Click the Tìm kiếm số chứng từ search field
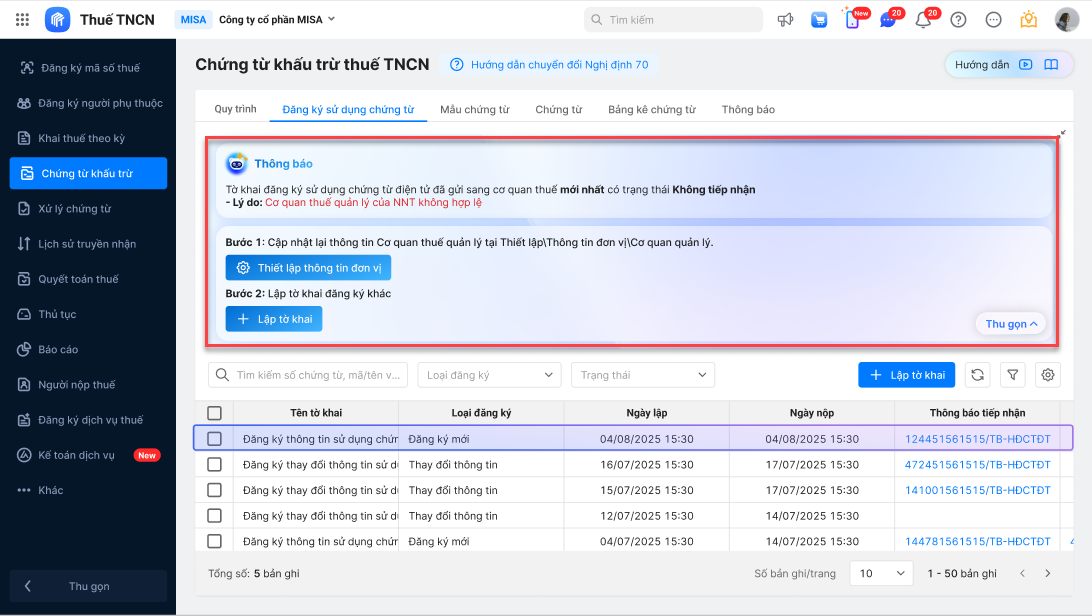The height and width of the screenshot is (616, 1092). coord(309,375)
